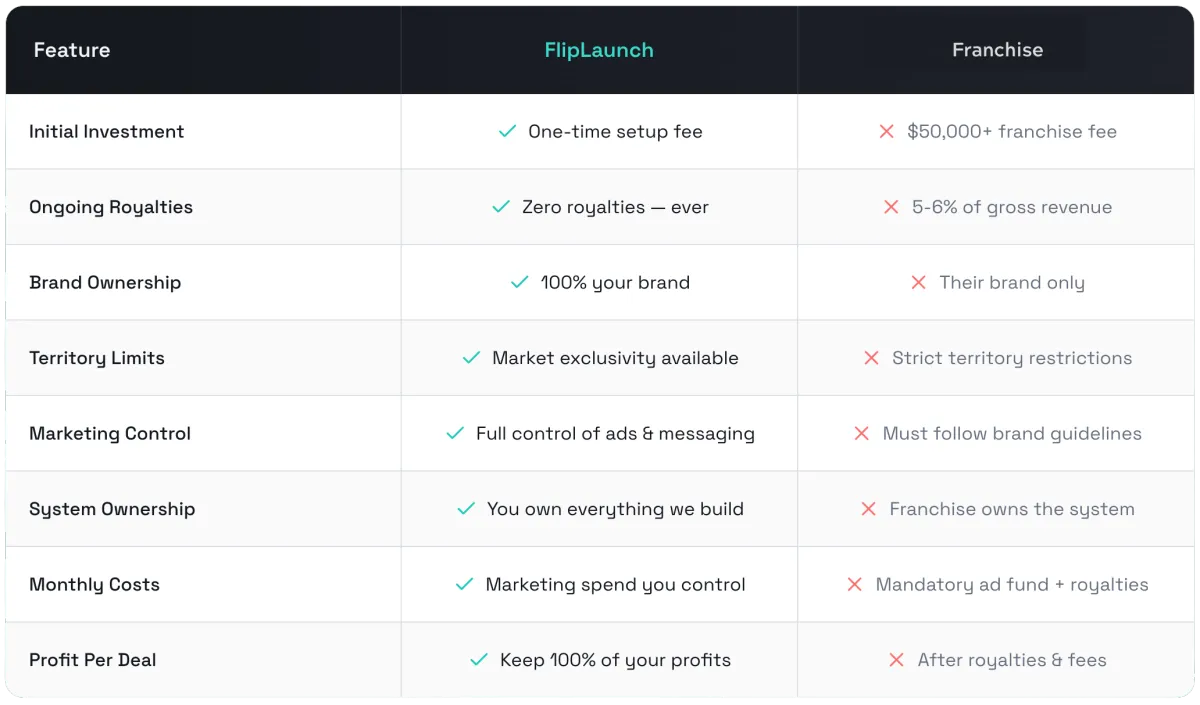
Task: Click the red X beside Strict territory restrictions
Action: point(871,358)
